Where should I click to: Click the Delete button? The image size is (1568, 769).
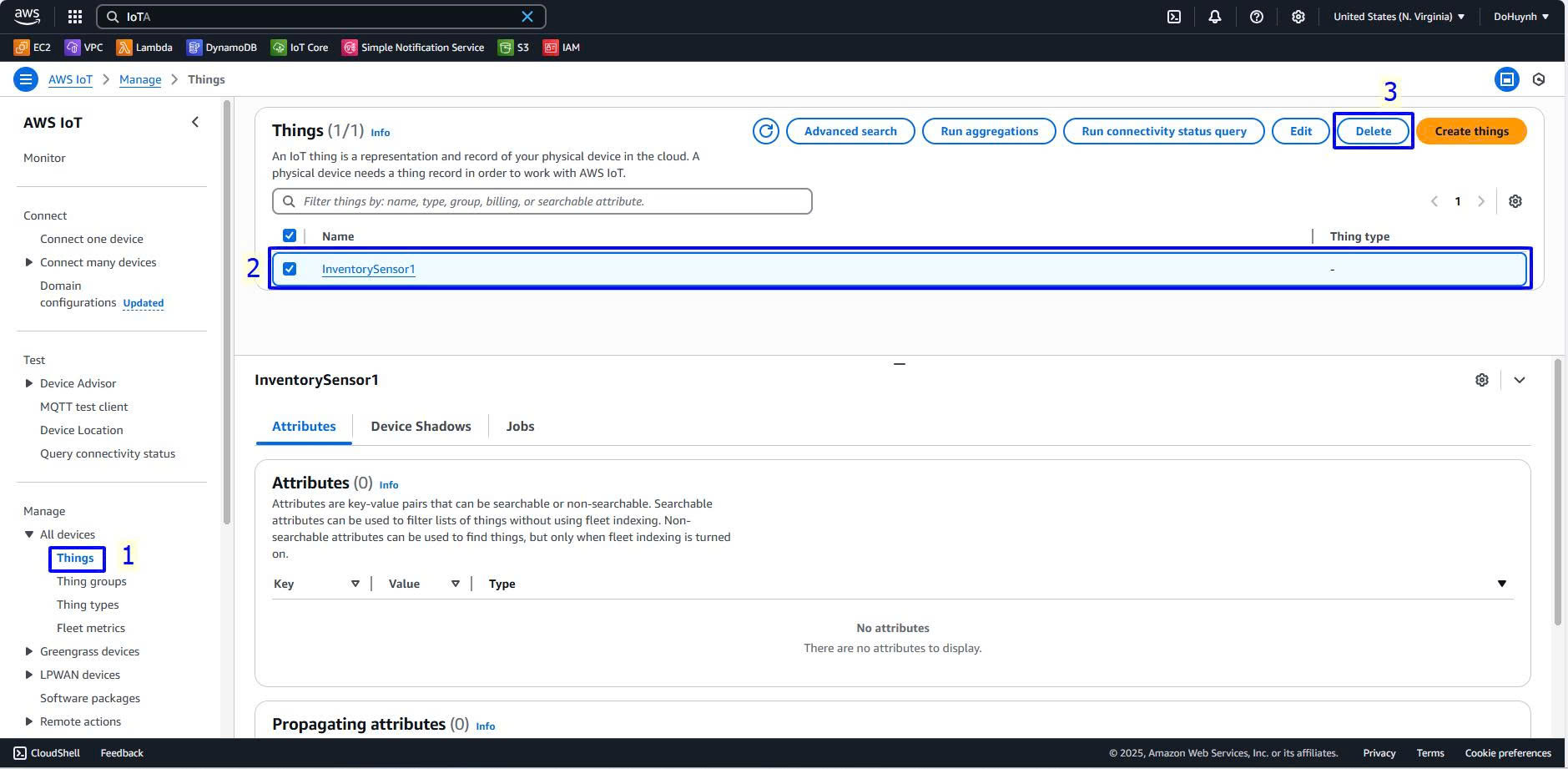(1373, 131)
